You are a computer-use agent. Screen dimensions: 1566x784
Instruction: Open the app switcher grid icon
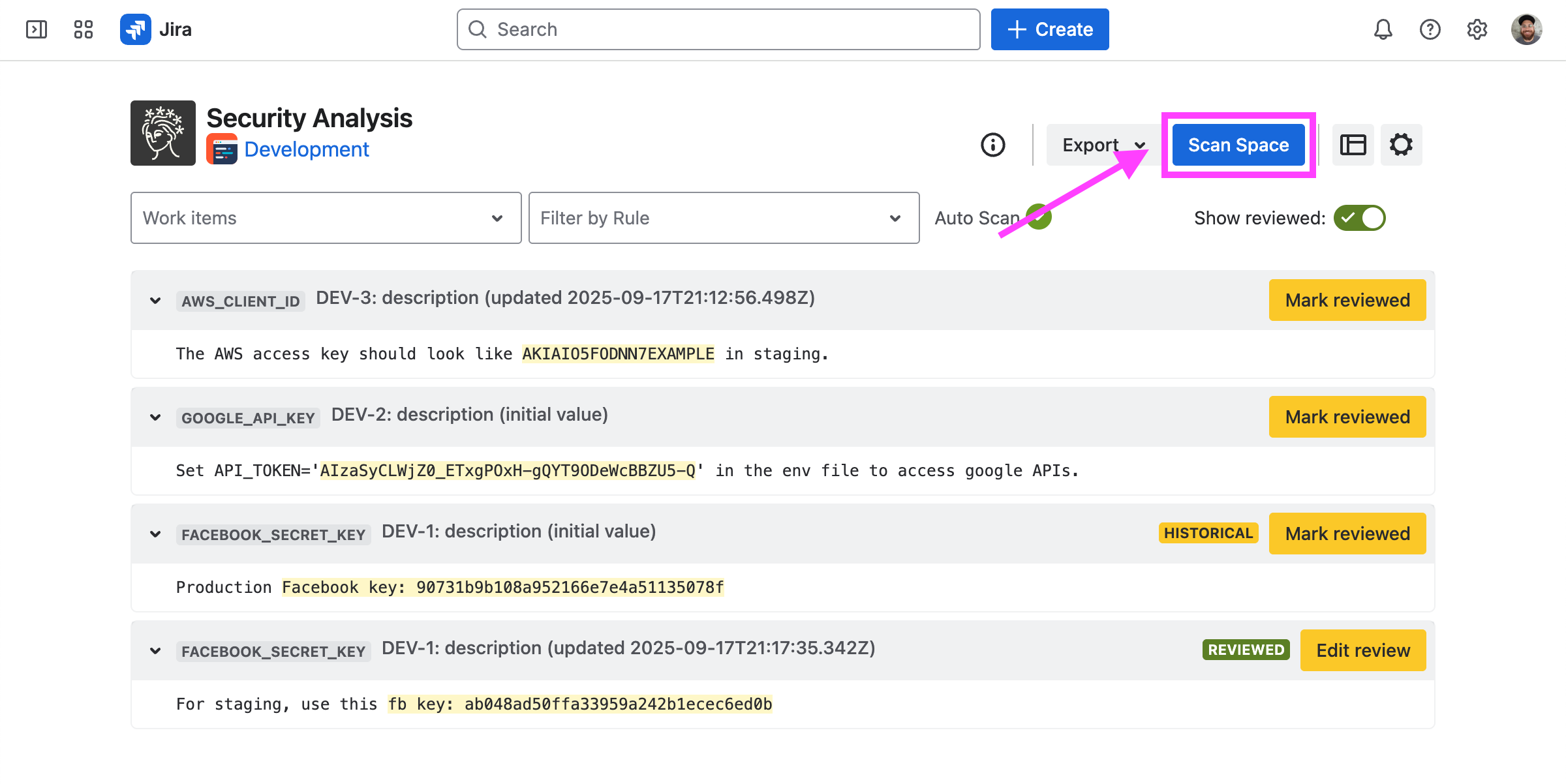pos(84,29)
